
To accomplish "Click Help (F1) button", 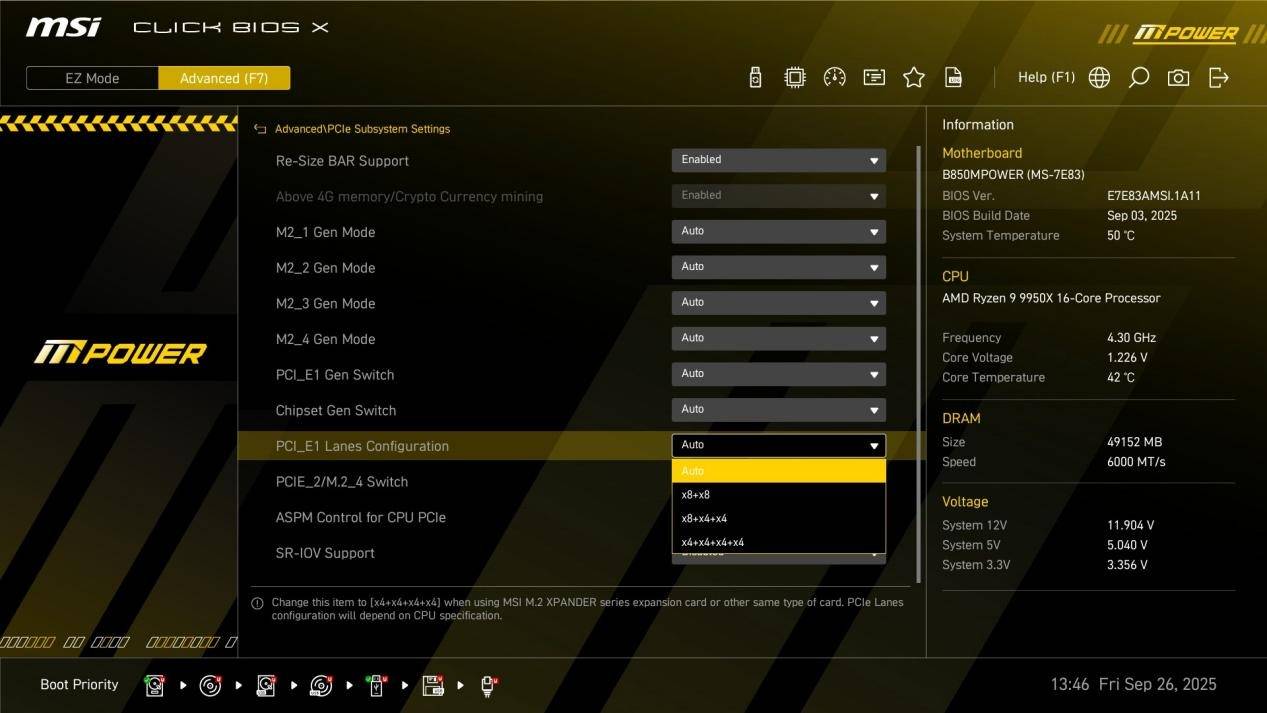I will click(x=1046, y=78).
